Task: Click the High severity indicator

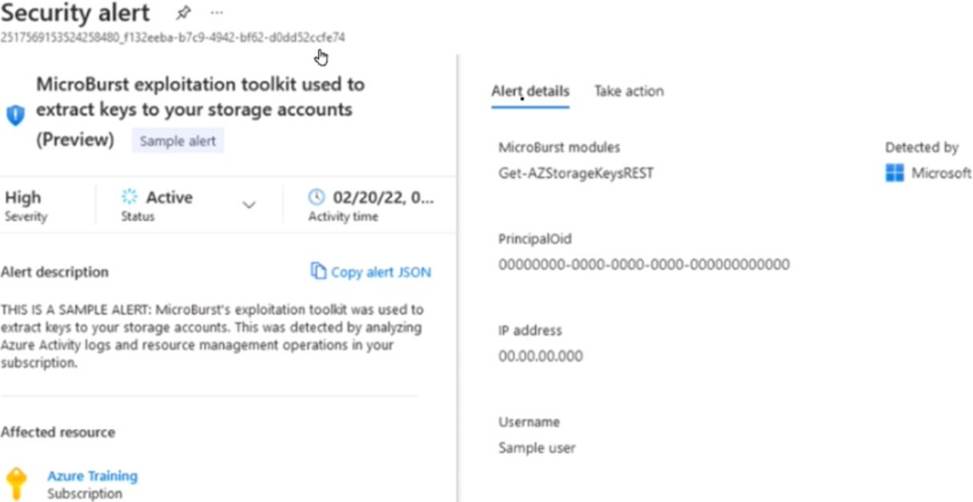Action: 24,198
